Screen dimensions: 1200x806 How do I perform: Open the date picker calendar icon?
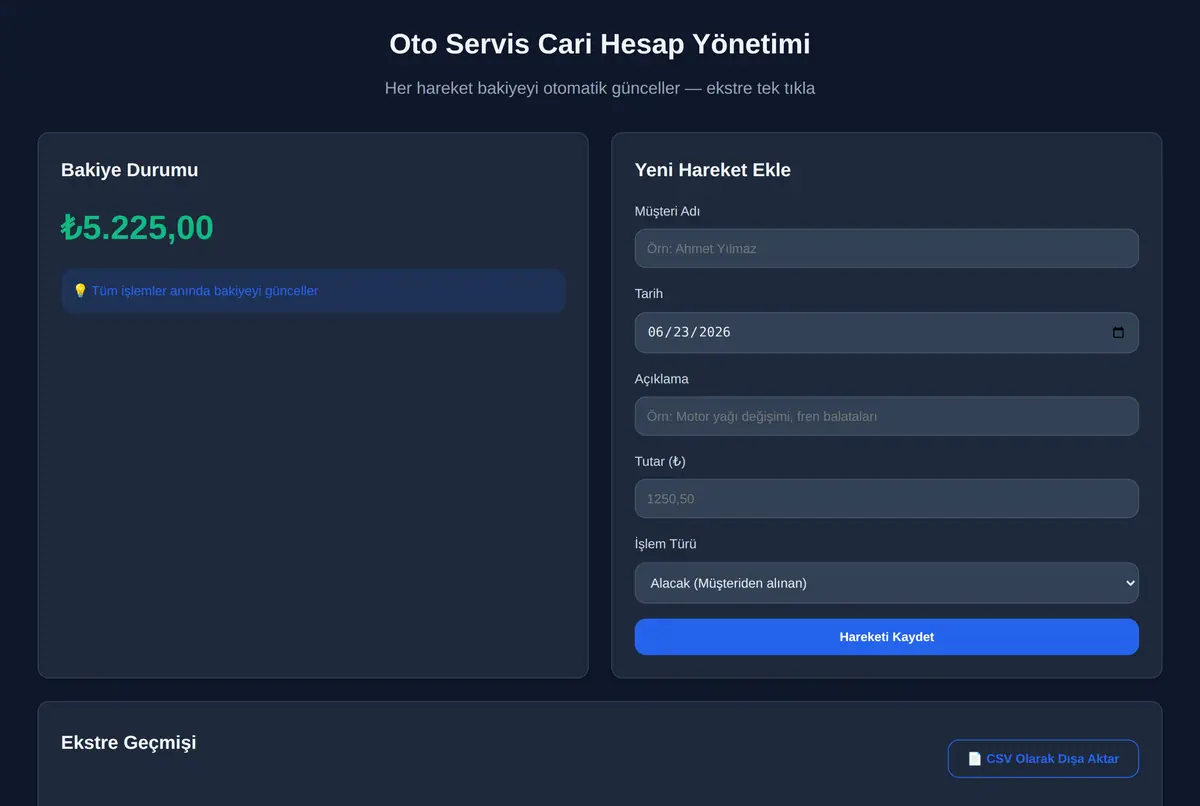[1118, 332]
